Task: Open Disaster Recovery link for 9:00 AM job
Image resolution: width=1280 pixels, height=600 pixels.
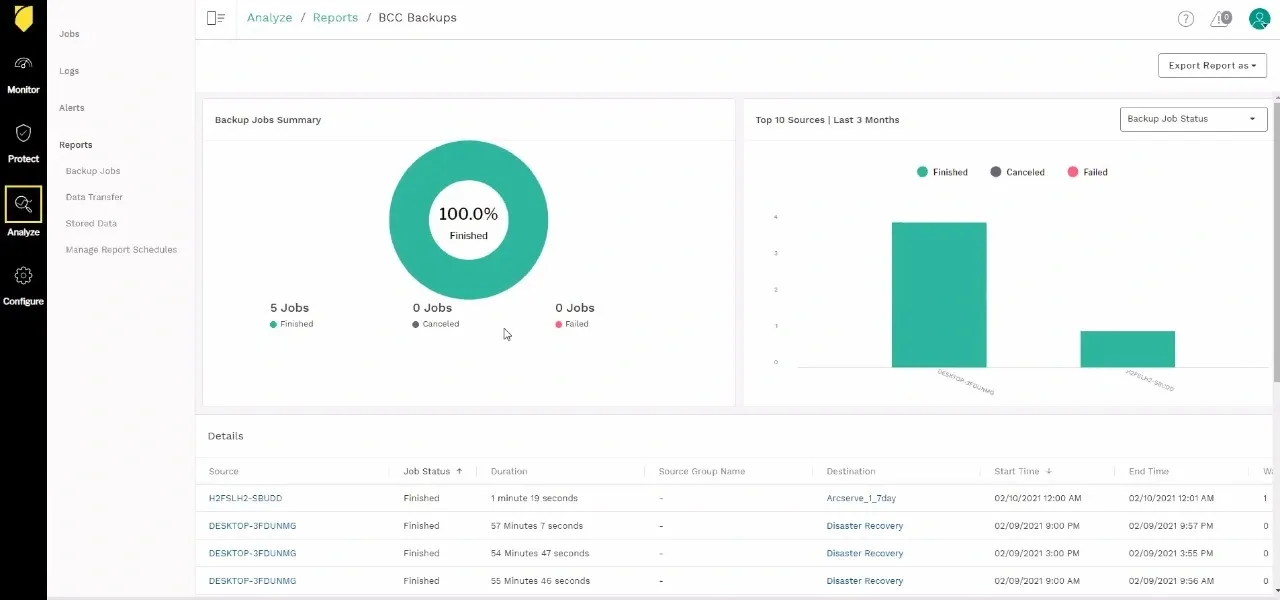Action: (x=865, y=581)
